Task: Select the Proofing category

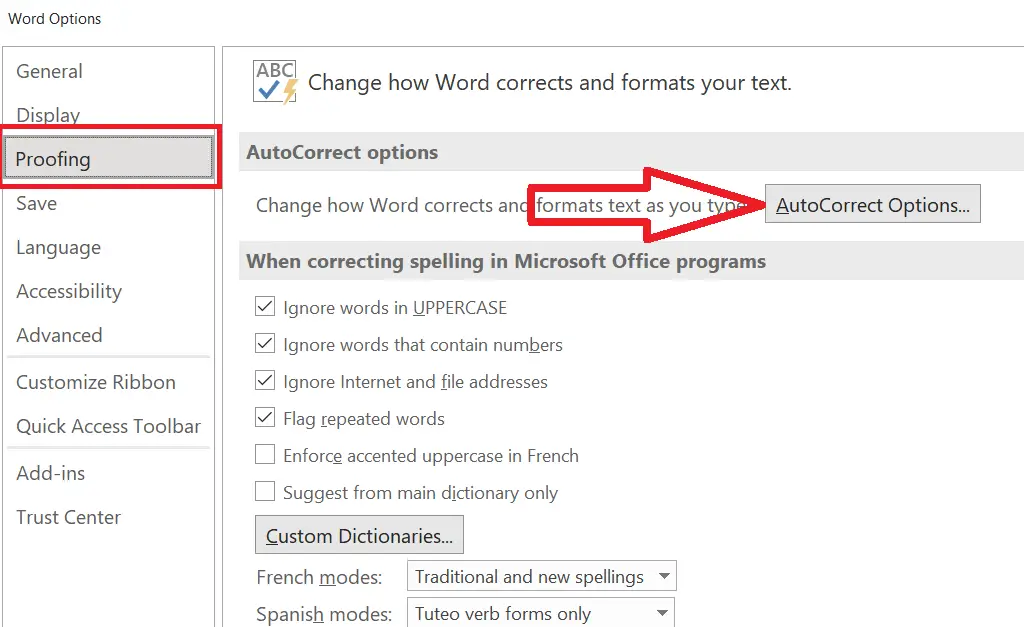Action: pos(108,157)
